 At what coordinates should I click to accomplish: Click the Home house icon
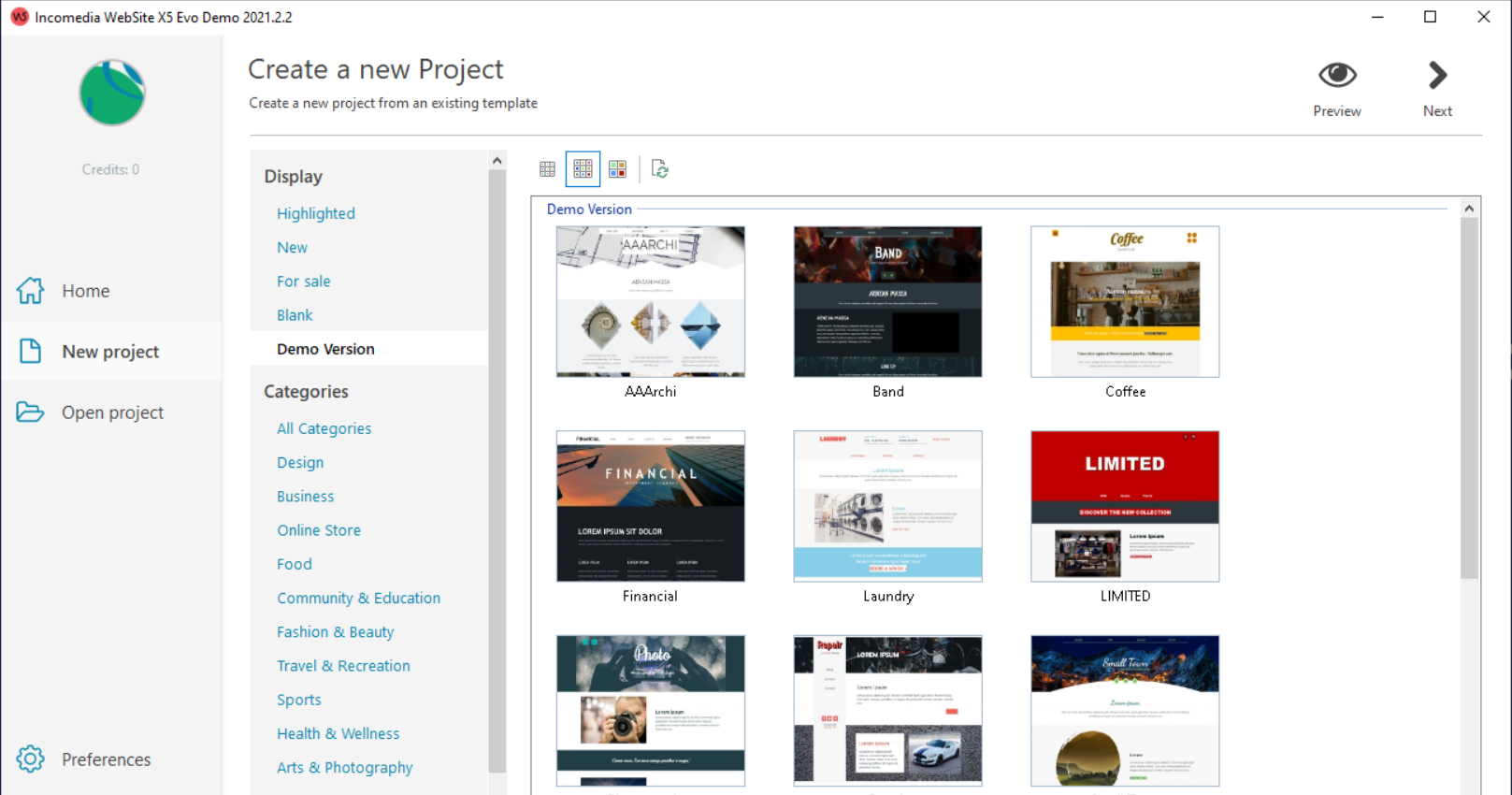[x=30, y=291]
